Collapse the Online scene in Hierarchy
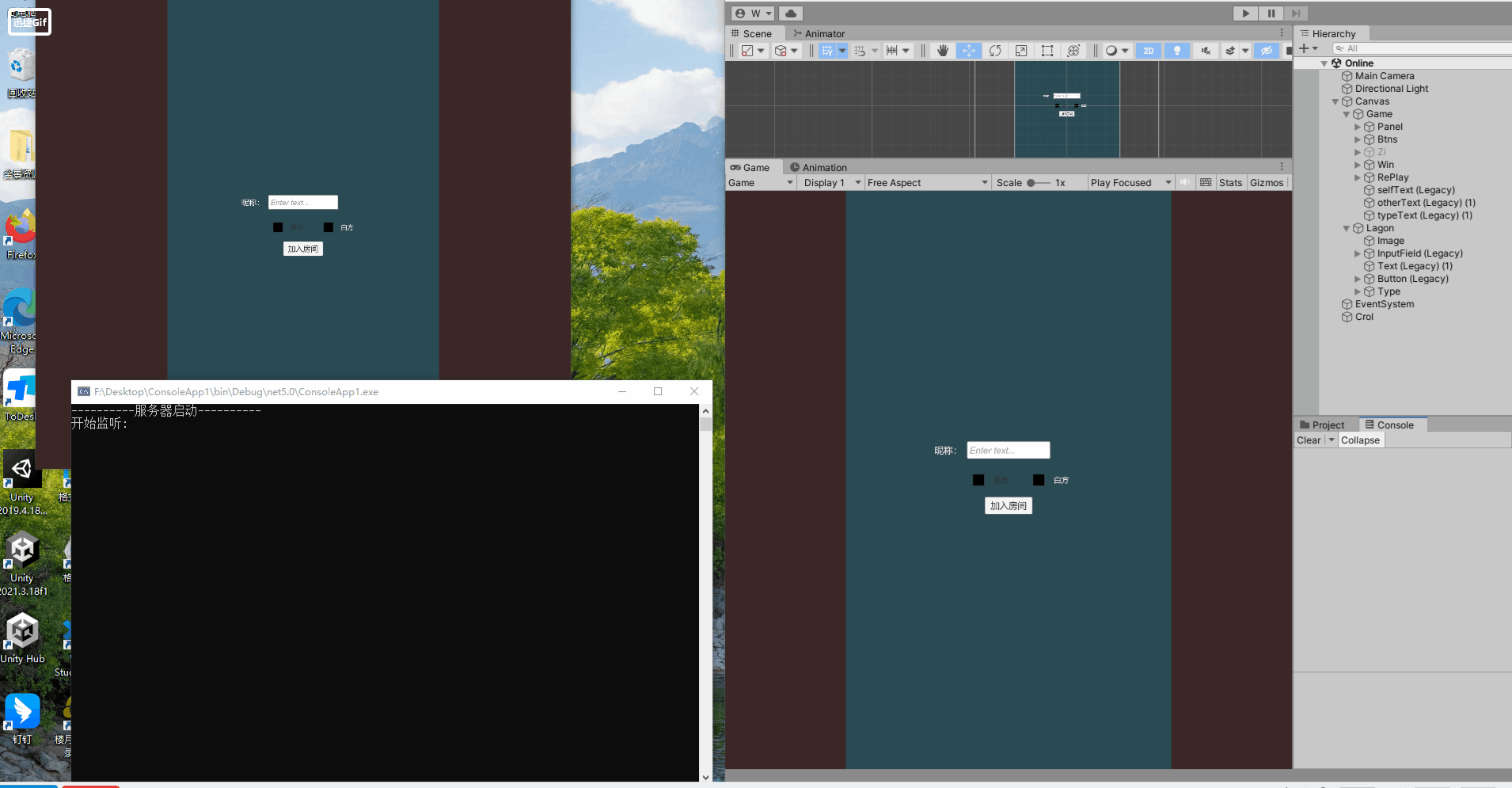Viewport: 1512px width, 788px height. click(1324, 63)
